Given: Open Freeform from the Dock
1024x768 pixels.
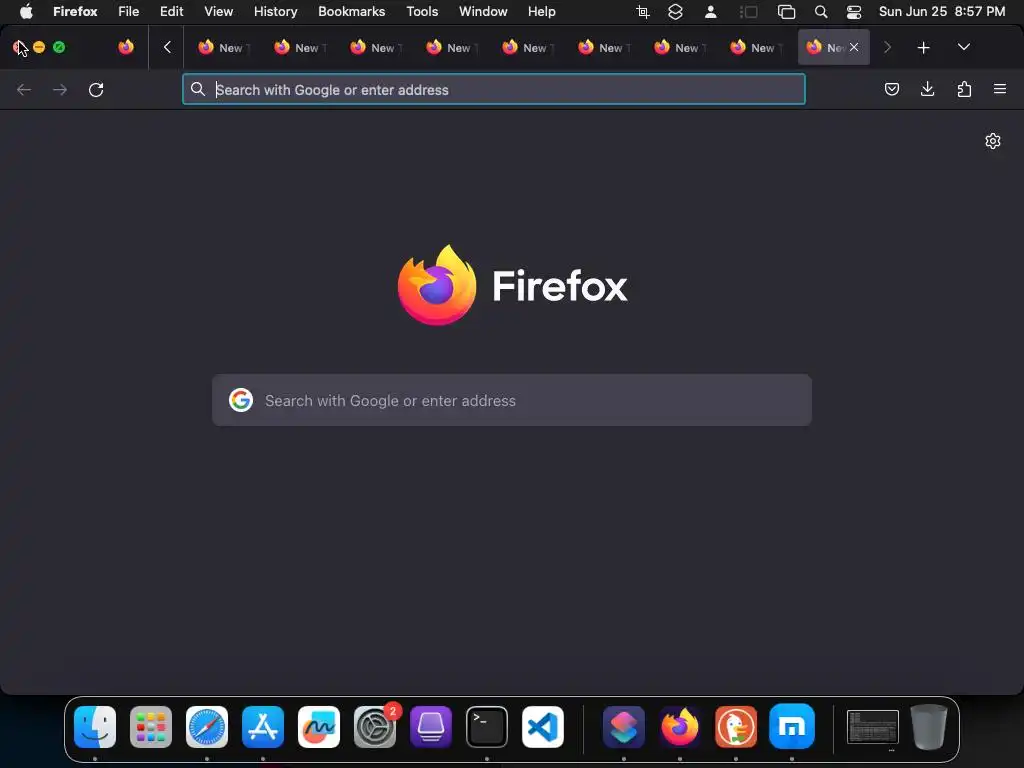Looking at the screenshot, I should coord(319,727).
